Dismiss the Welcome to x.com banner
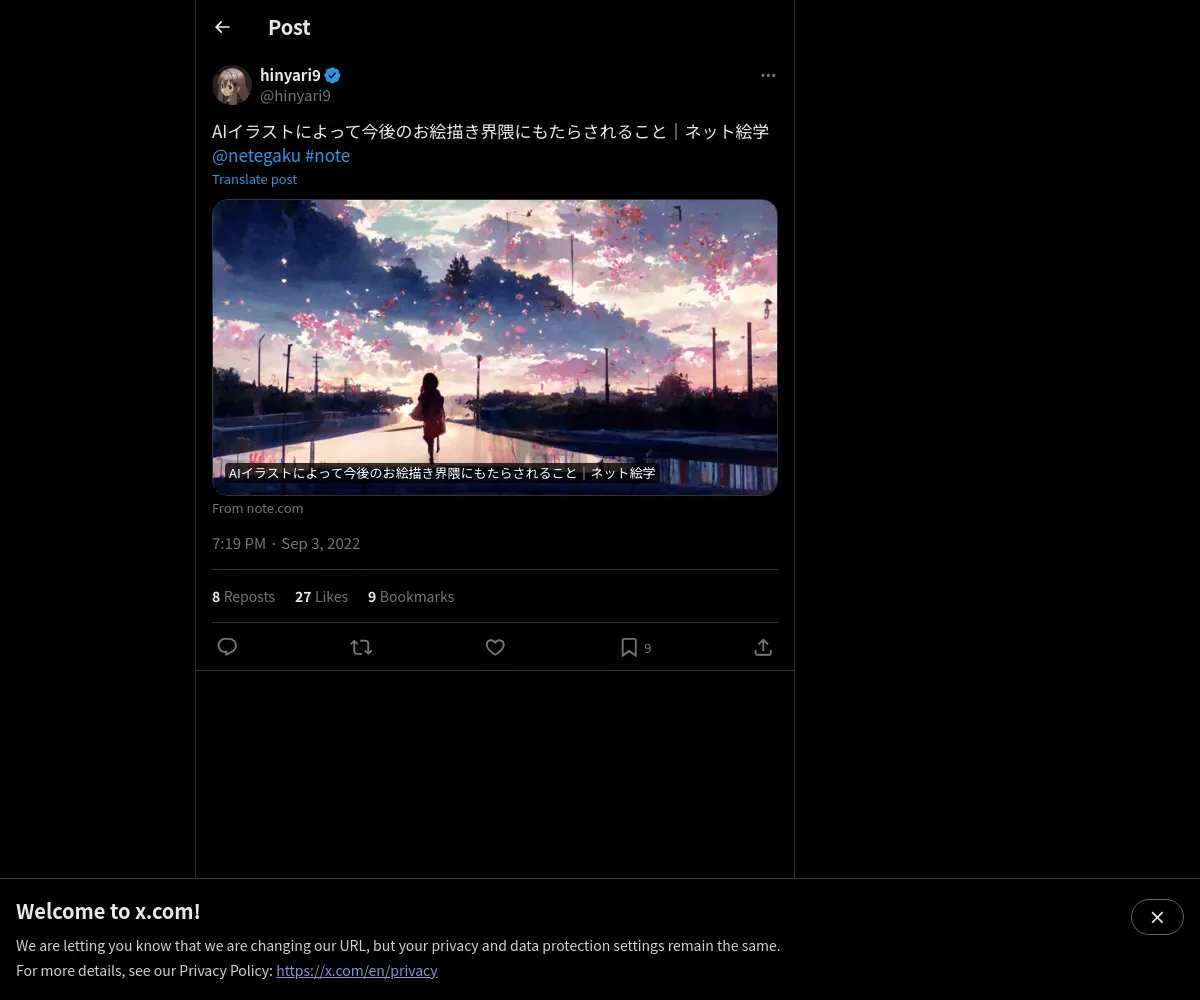 1157,917
